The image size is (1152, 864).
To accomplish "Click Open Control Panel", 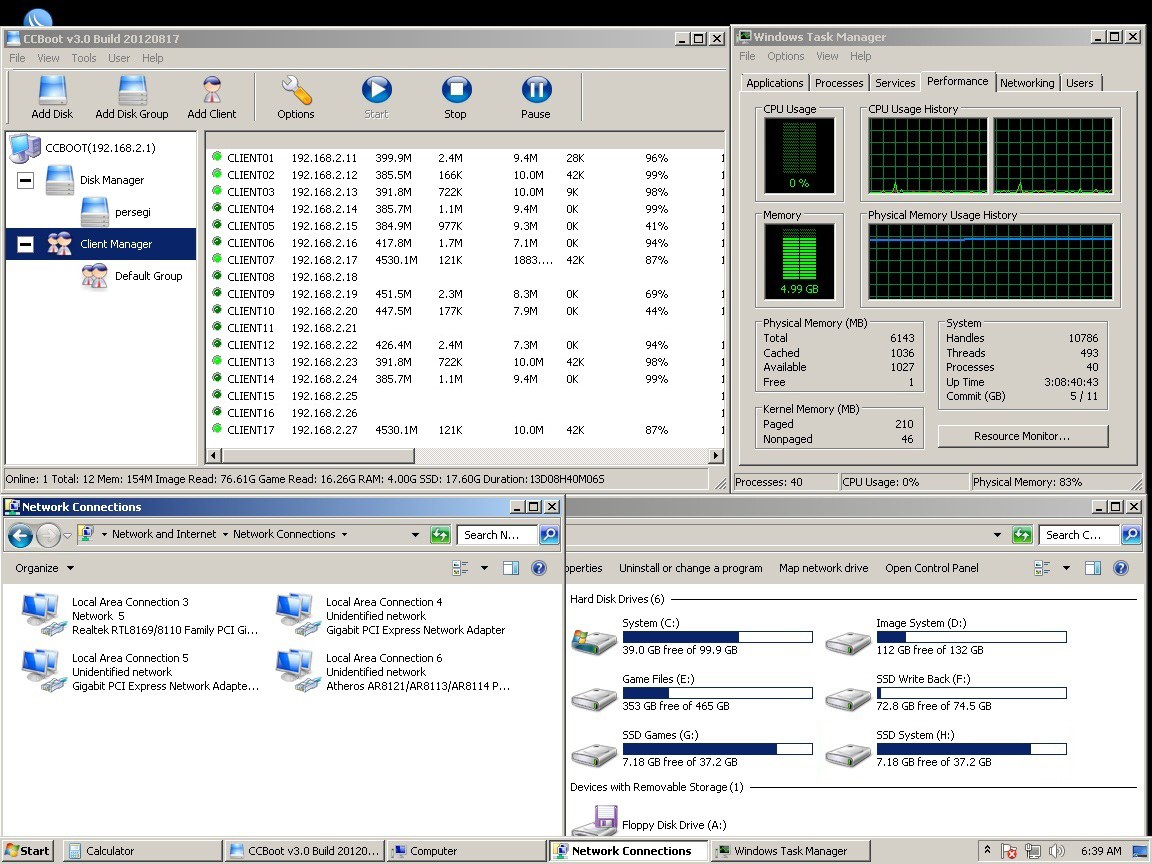I will pos(932,568).
